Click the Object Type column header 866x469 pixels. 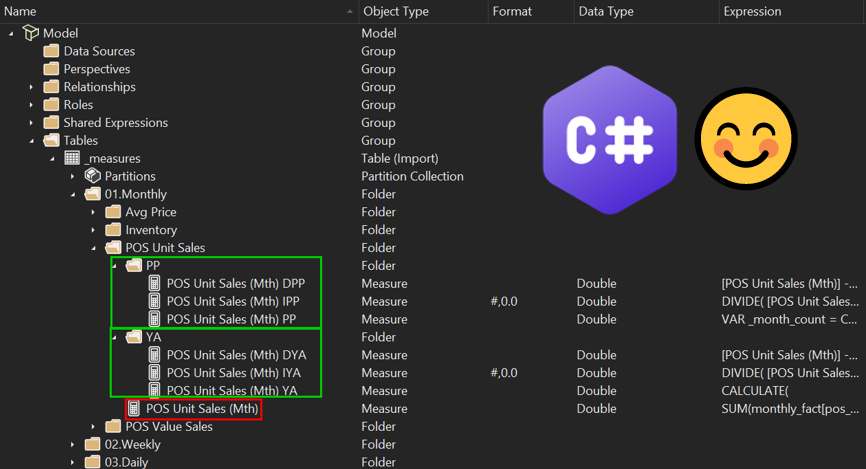pos(423,11)
